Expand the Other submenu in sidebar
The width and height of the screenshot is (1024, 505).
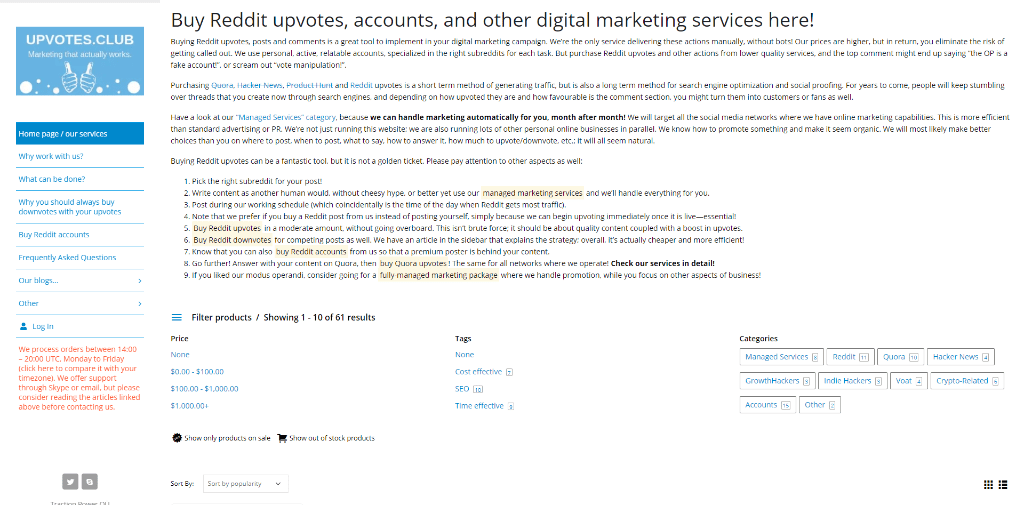138,303
